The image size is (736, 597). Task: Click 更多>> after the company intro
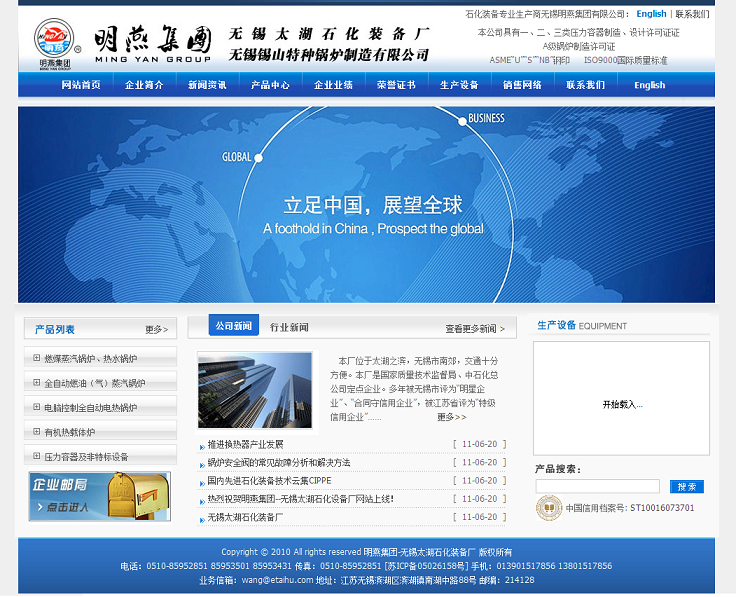452,417
